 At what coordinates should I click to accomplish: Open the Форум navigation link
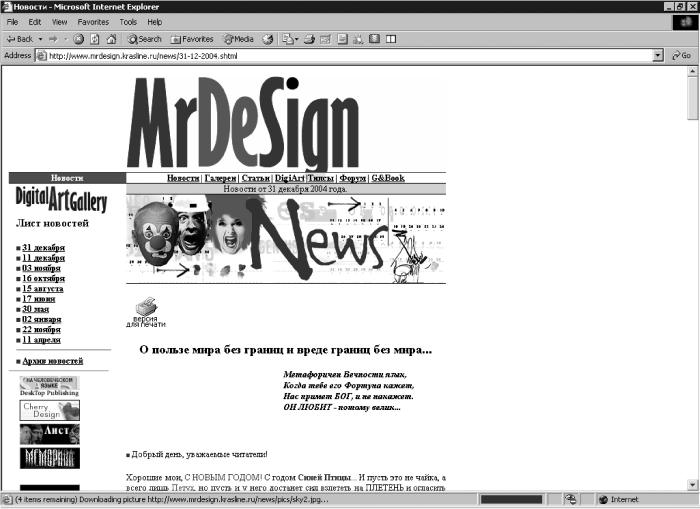[353, 178]
